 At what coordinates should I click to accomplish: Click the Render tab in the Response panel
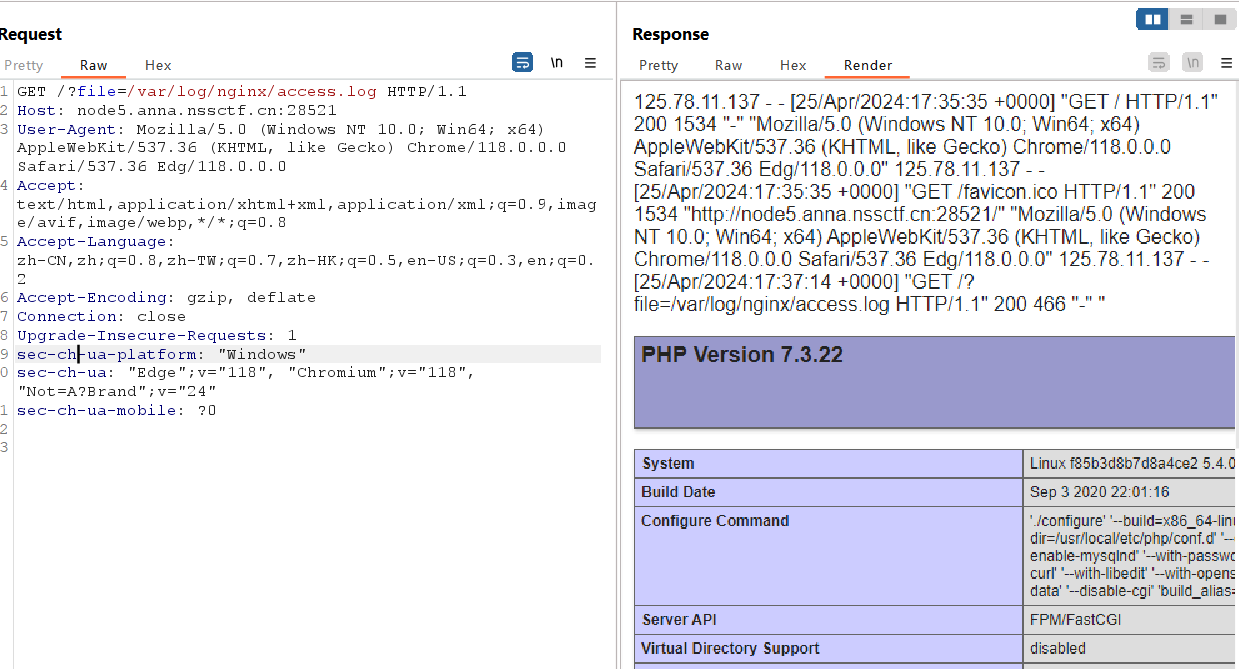[x=866, y=65]
